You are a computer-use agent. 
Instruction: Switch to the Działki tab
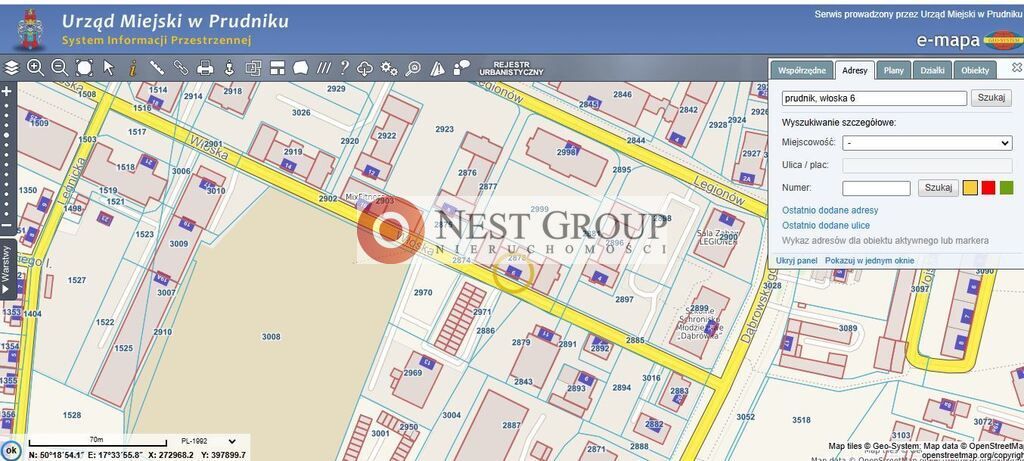point(933,71)
